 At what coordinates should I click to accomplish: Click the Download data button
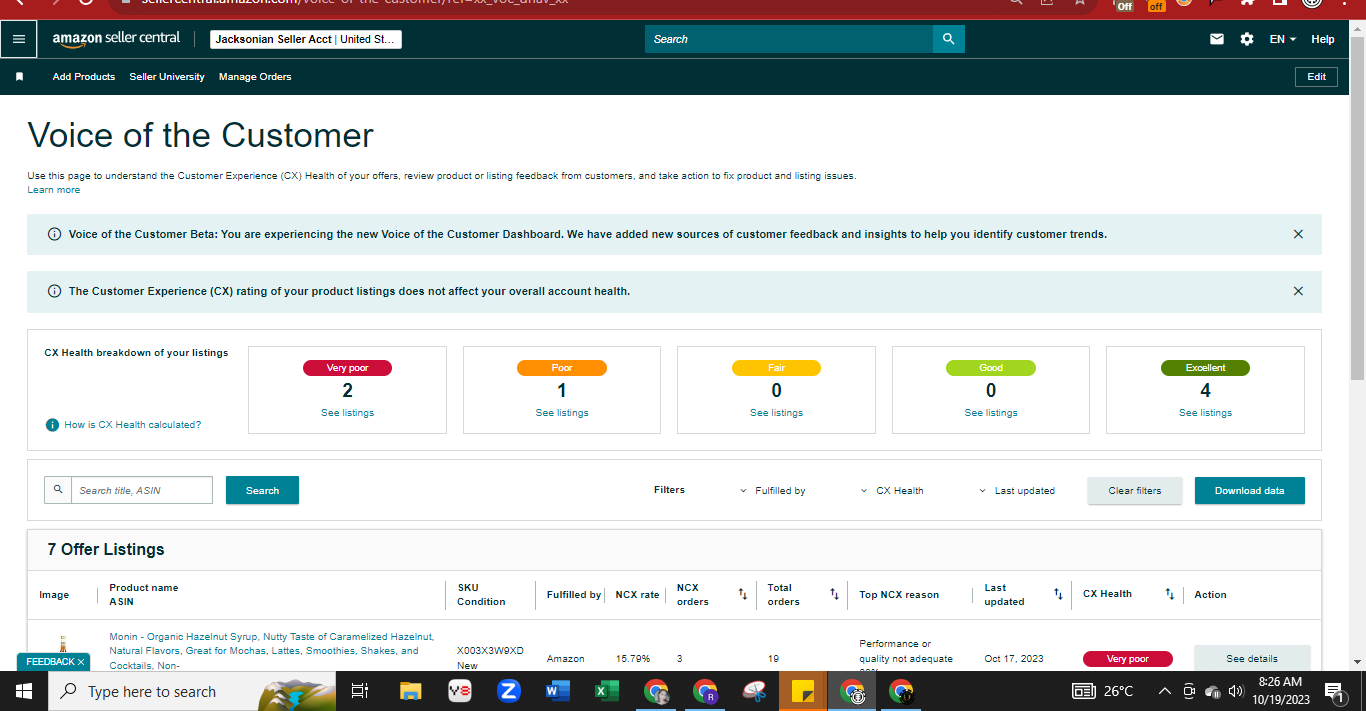coord(1250,491)
